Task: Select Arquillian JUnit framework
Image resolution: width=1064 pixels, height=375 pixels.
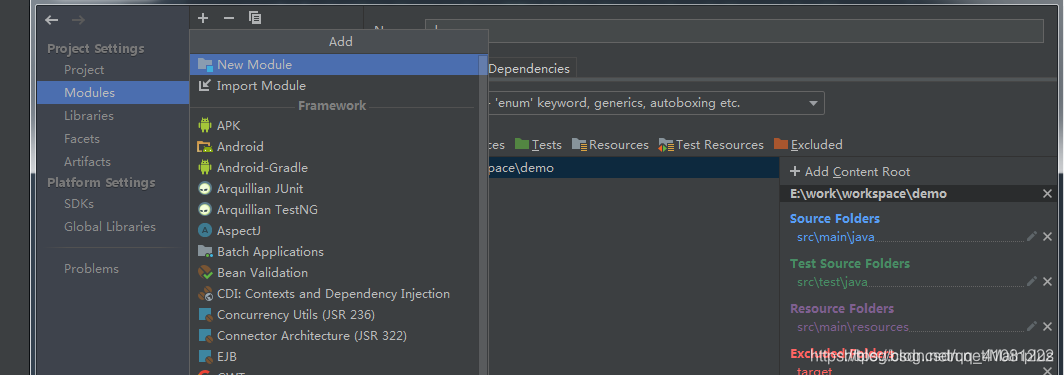Action: coord(335,189)
